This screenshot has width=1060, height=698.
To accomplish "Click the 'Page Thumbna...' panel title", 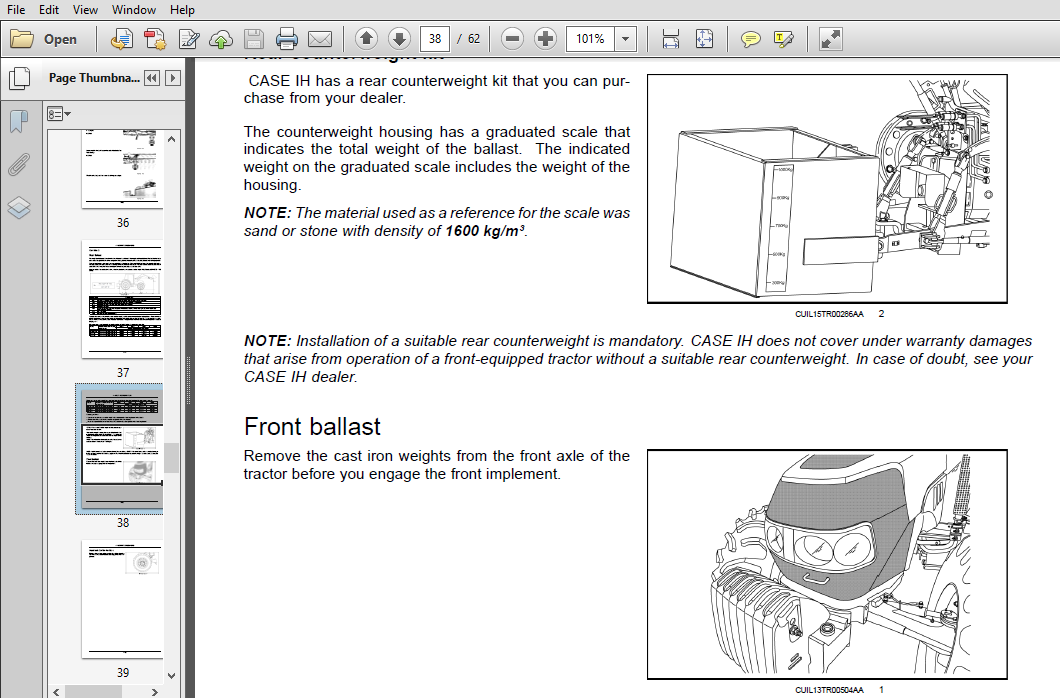I will [x=94, y=78].
